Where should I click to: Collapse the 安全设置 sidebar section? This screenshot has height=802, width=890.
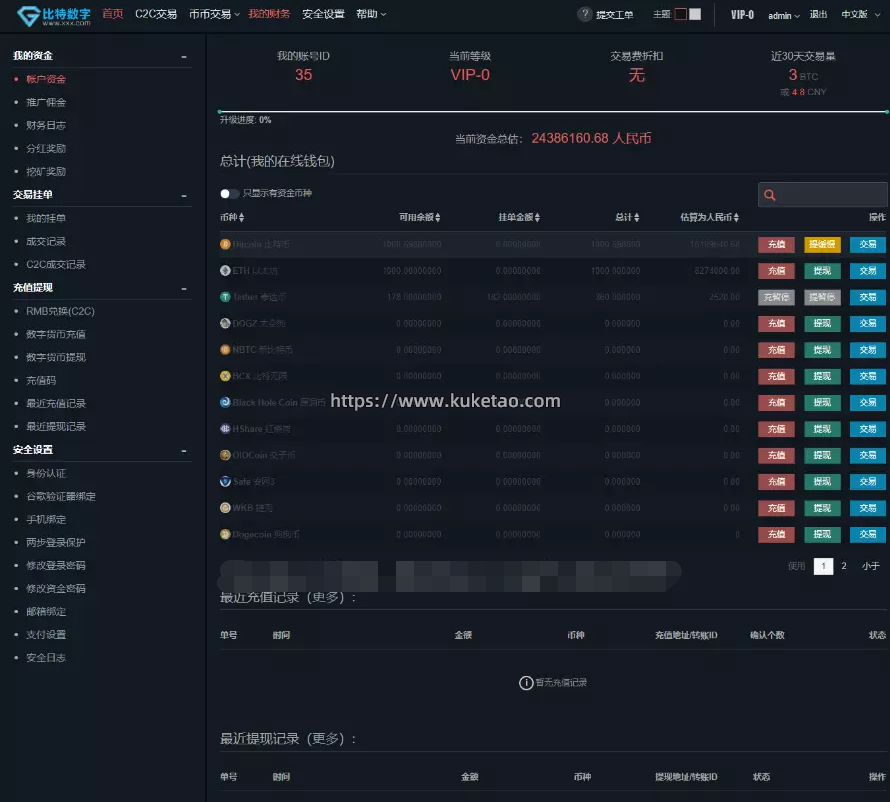pos(184,451)
